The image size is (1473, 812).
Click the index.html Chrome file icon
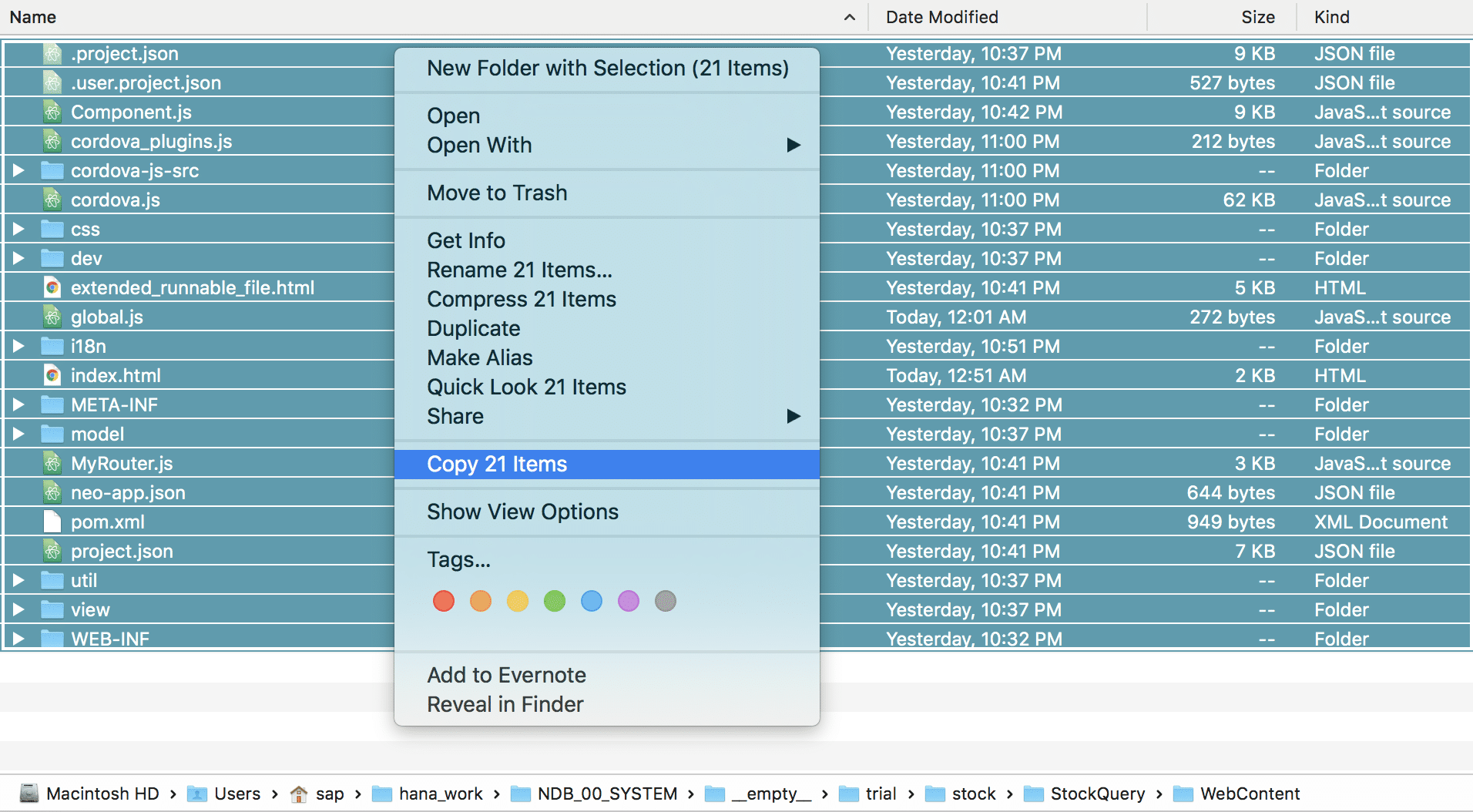[52, 376]
